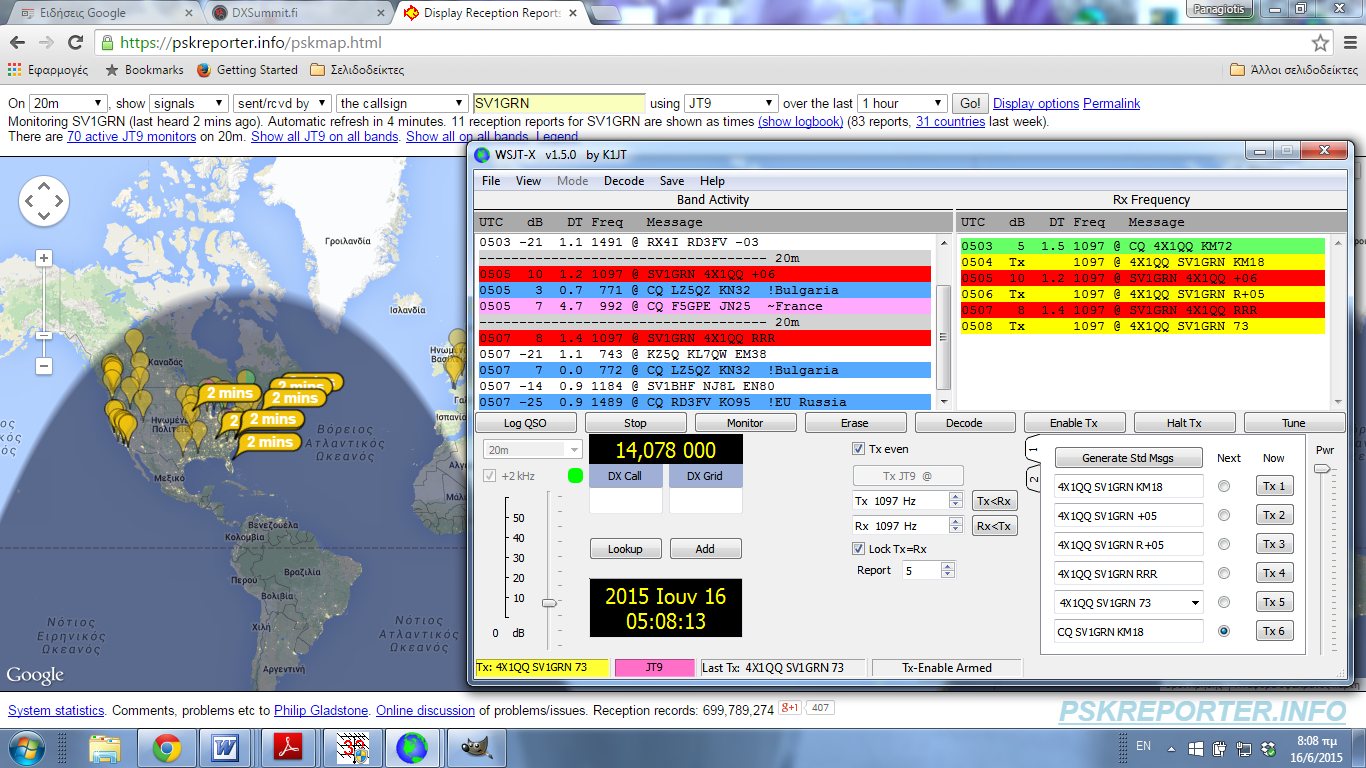Viewport: 1366px width, 768px height.
Task: Switch to WSJT-X globe icon in taskbar
Action: tap(411, 748)
